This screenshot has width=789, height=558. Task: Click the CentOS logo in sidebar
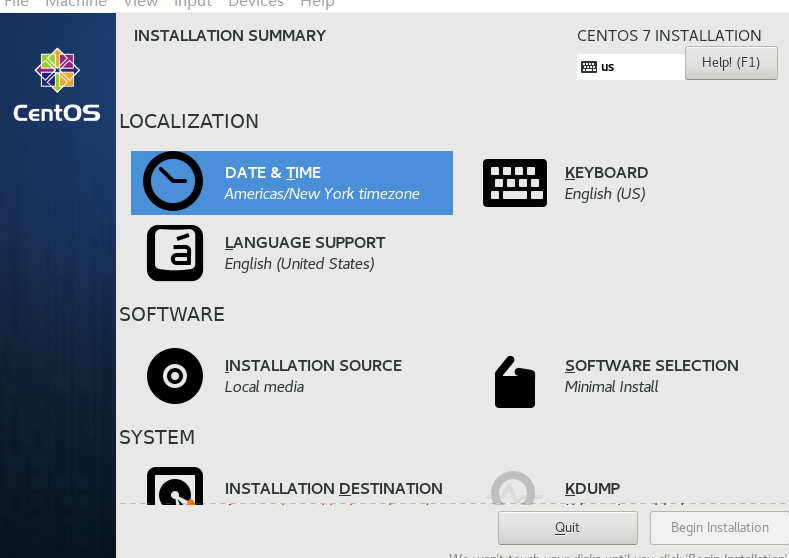coord(57,87)
